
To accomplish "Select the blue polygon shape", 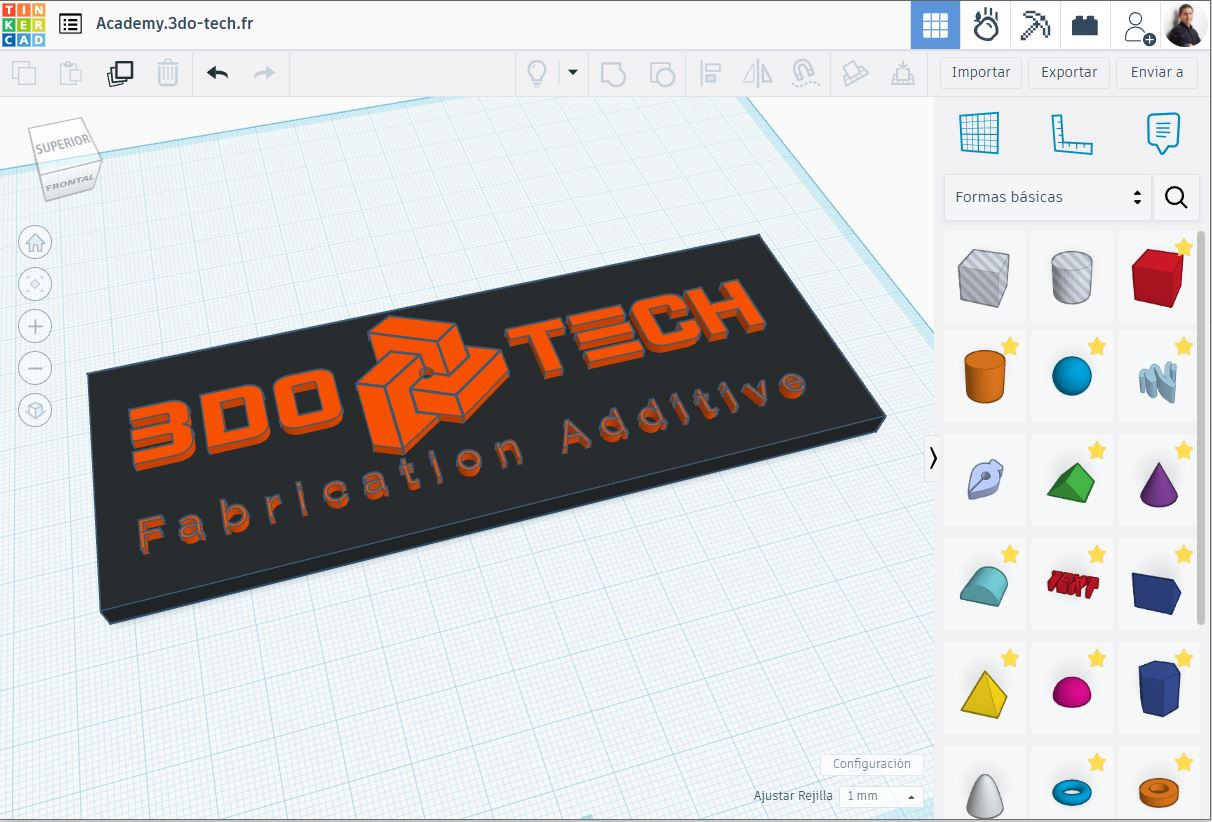I will [1158, 688].
